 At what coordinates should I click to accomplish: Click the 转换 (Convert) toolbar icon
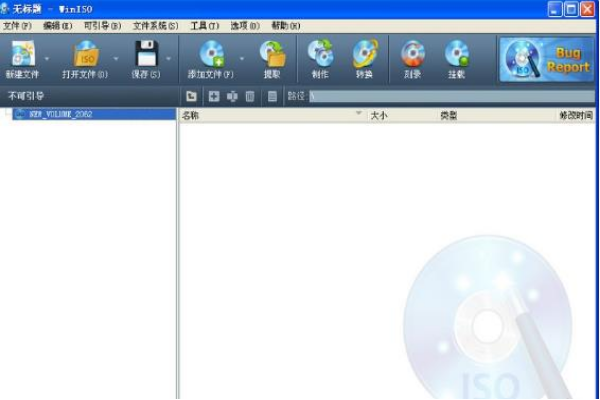(x=365, y=54)
